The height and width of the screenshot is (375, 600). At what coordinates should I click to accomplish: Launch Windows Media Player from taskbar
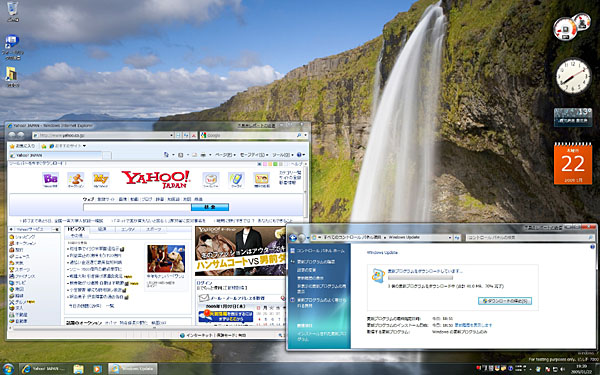tap(97, 369)
